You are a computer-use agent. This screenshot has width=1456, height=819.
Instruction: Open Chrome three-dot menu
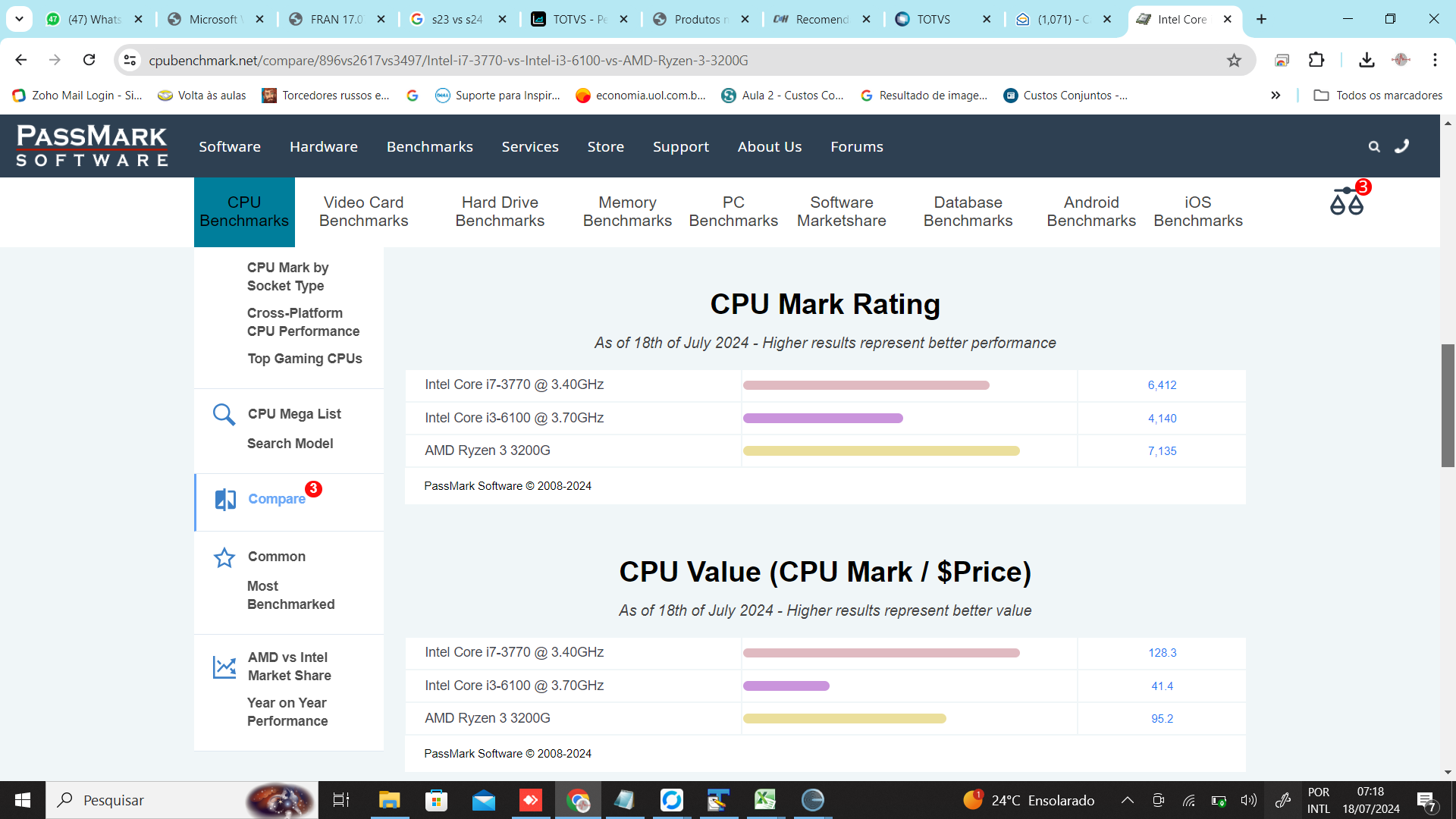(1435, 60)
